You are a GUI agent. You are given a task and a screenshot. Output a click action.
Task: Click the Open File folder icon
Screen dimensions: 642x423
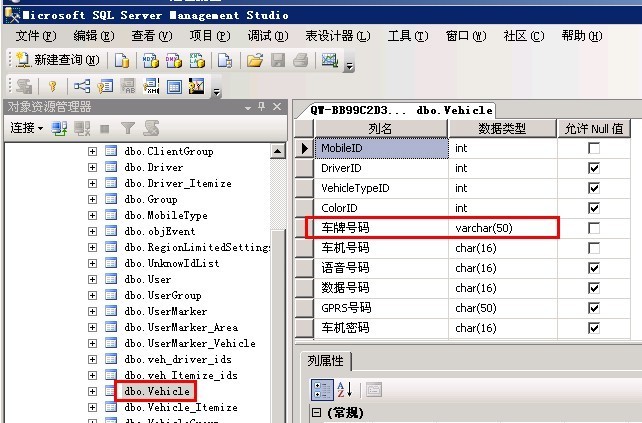click(255, 61)
